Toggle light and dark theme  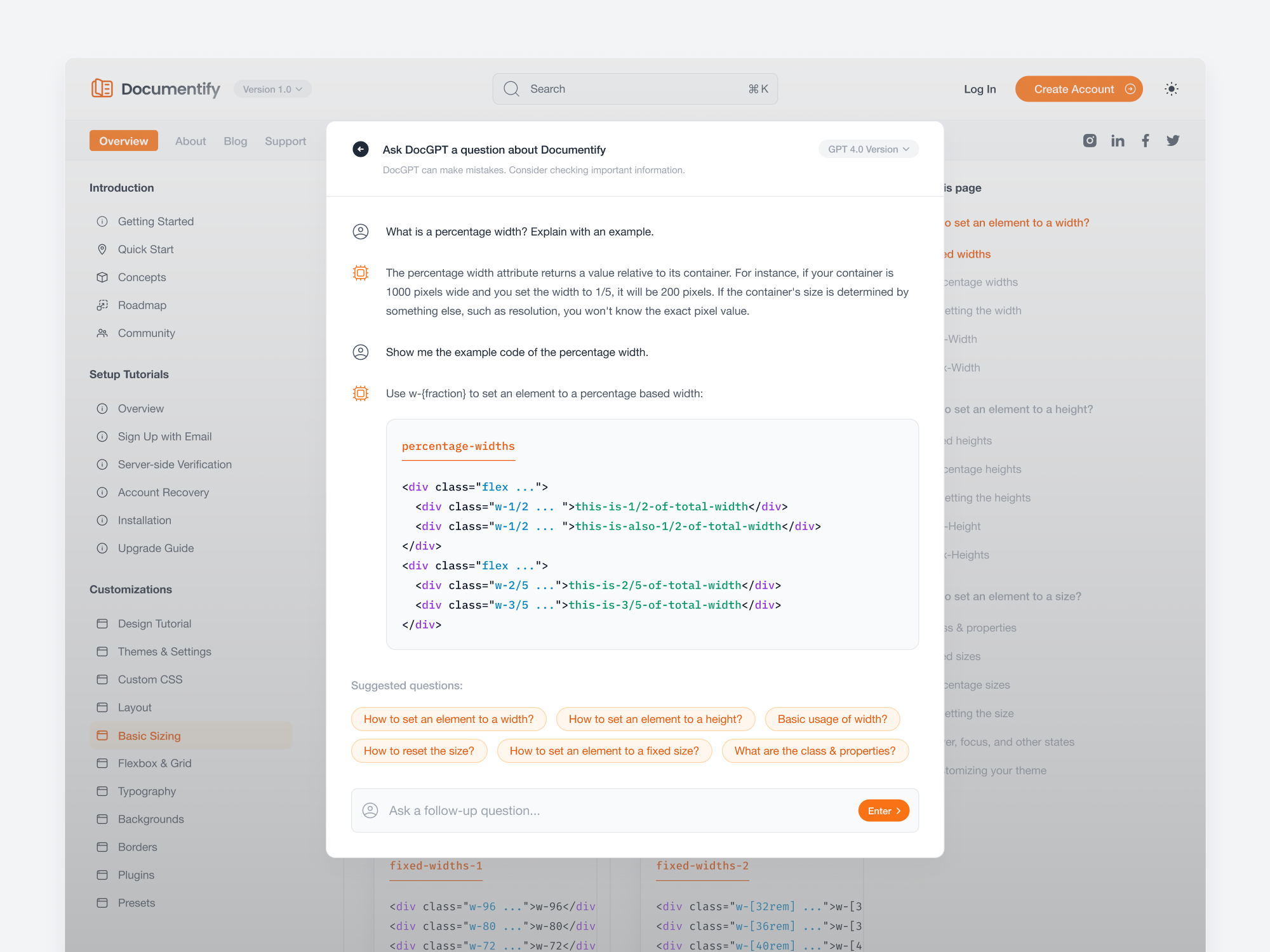click(1172, 89)
